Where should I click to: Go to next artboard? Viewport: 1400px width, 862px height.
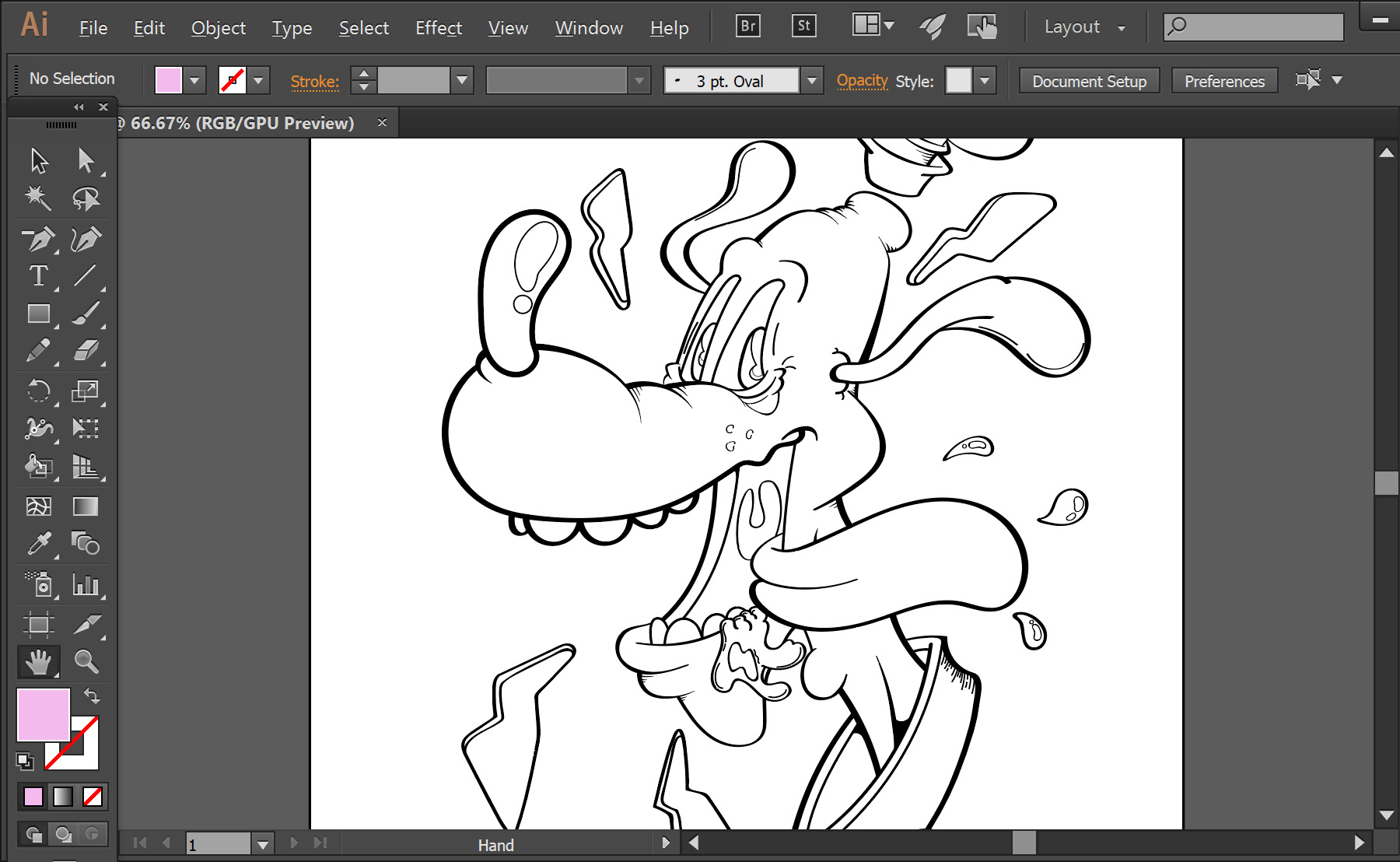[294, 843]
